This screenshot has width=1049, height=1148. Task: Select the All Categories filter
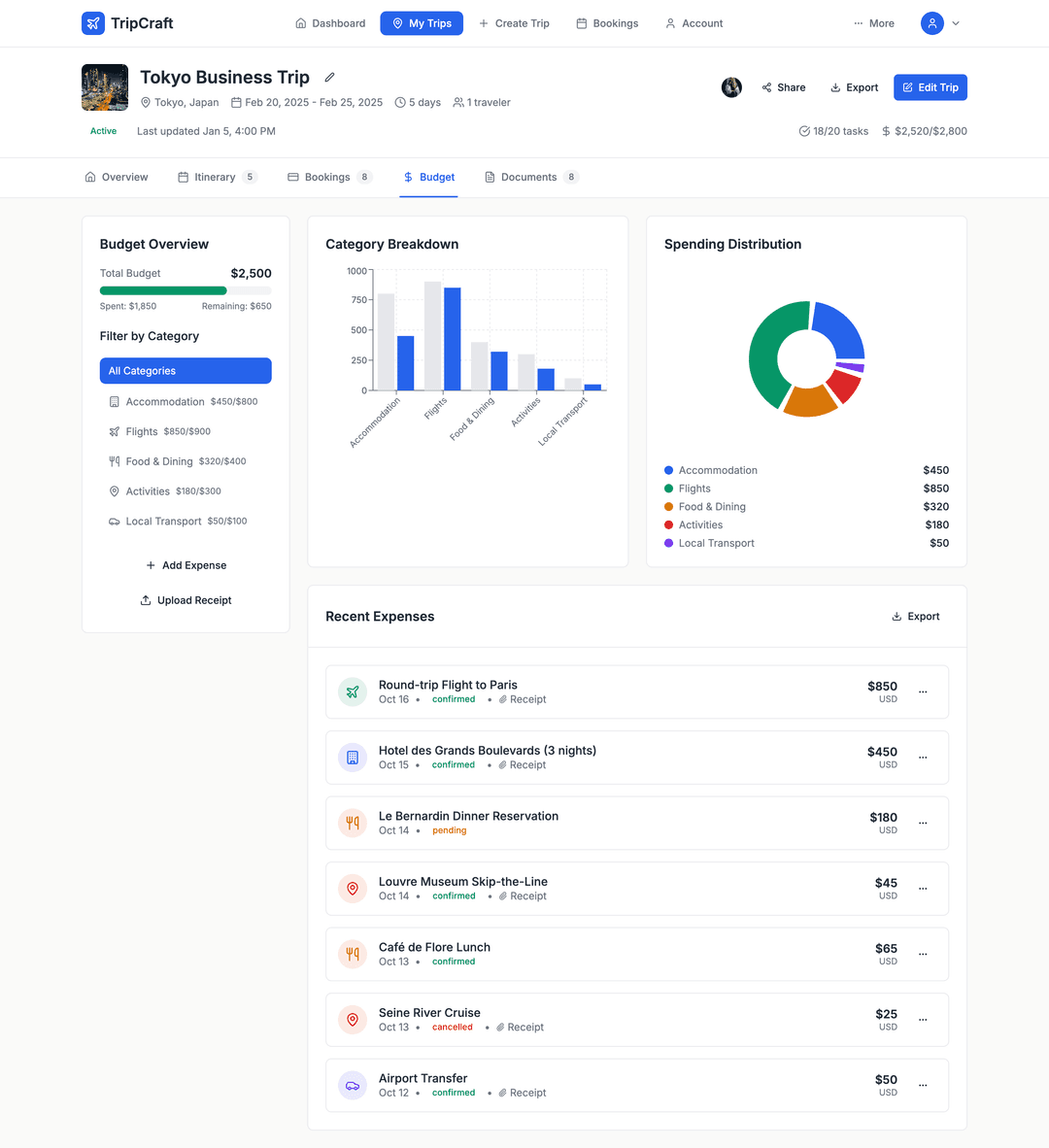pos(186,371)
